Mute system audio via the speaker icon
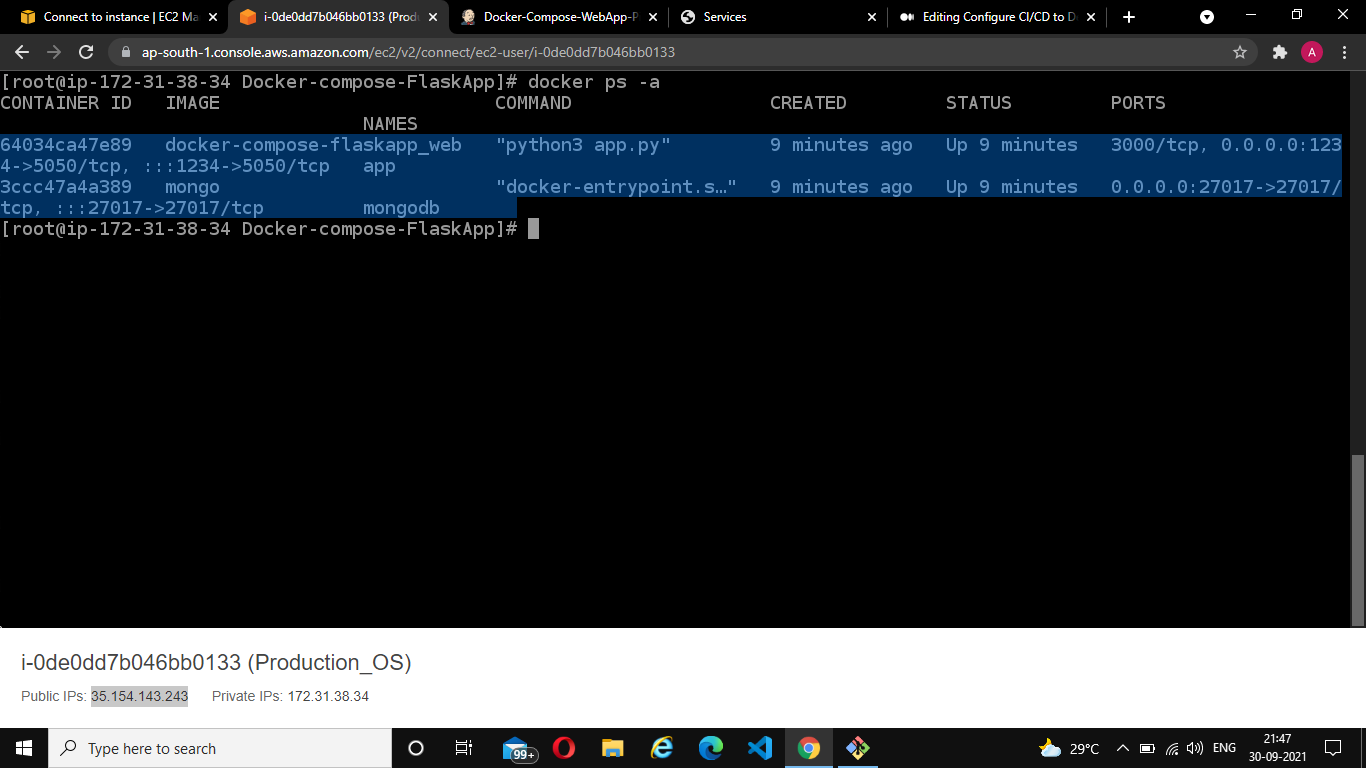Image resolution: width=1366 pixels, height=768 pixels. [x=1195, y=748]
